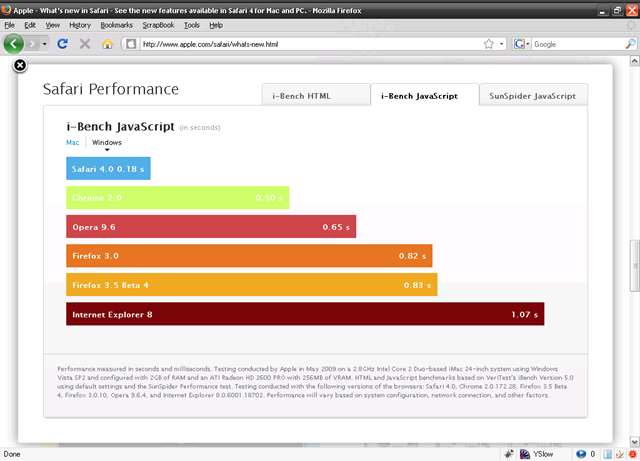
Task: Click the '(in seconds)' label
Action: tap(200, 128)
